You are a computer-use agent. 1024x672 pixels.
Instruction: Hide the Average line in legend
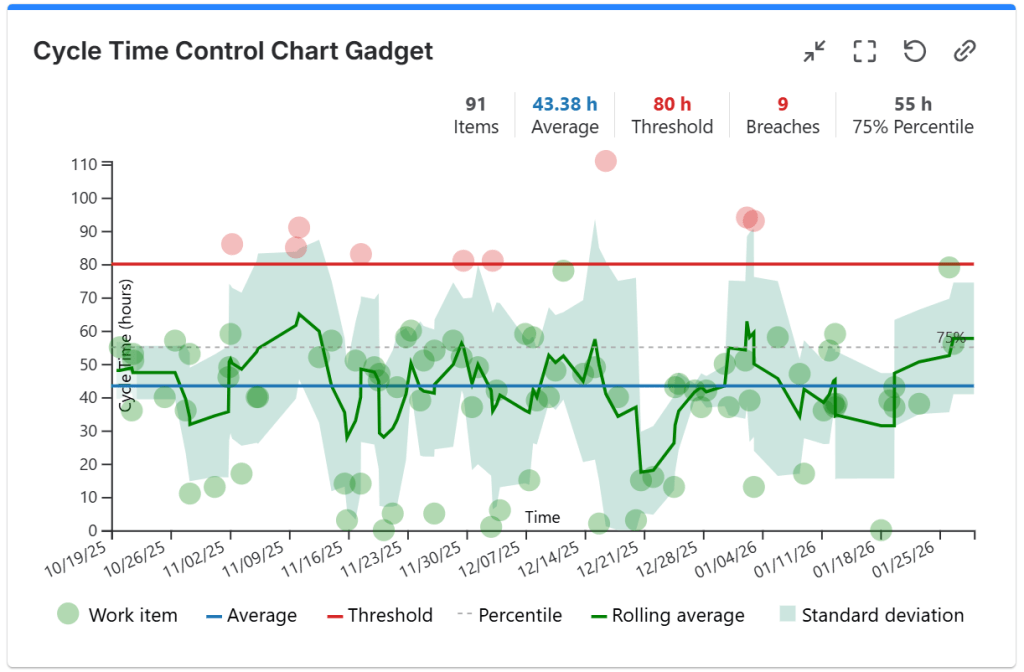[x=251, y=615]
